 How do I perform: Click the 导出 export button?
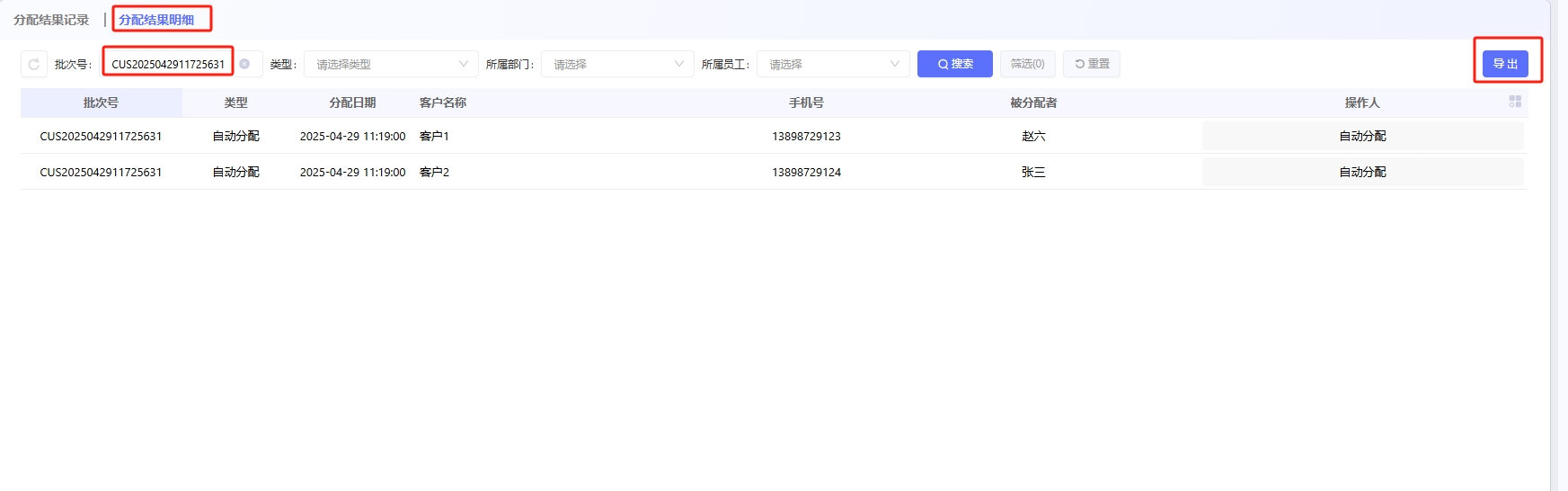coord(1505,64)
